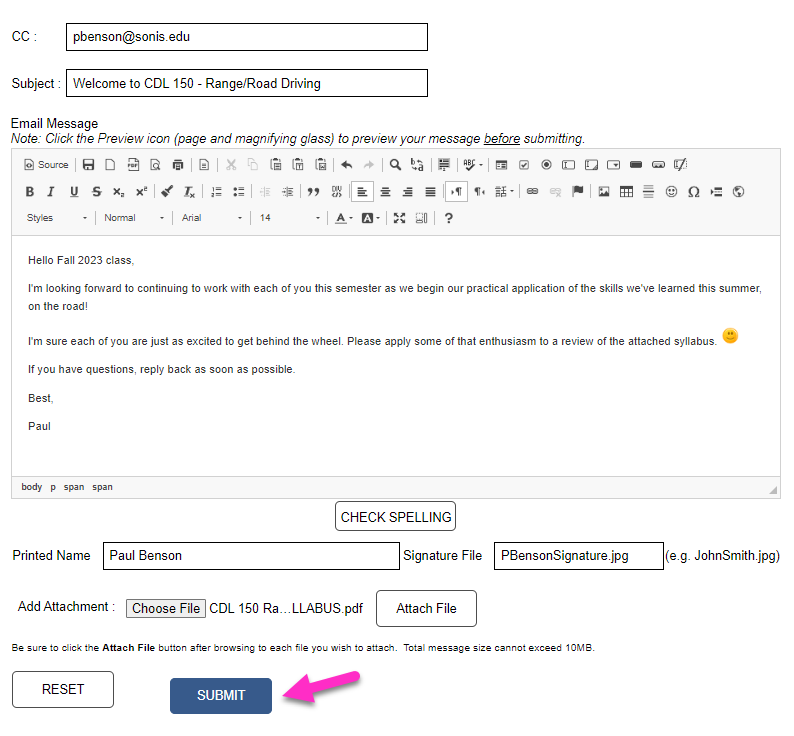This screenshot has width=794, height=736.
Task: Insert a textarea form element
Action: 591,165
